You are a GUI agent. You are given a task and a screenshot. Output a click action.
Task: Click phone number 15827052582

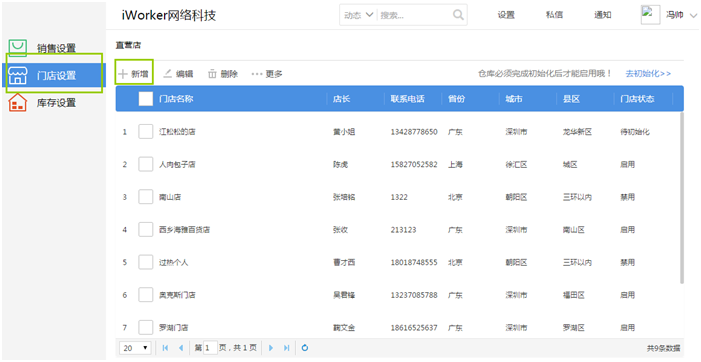(414, 164)
